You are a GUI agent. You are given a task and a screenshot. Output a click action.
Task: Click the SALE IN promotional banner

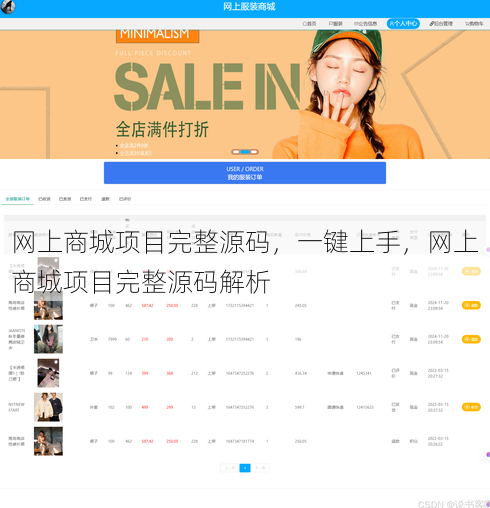tap(245, 94)
